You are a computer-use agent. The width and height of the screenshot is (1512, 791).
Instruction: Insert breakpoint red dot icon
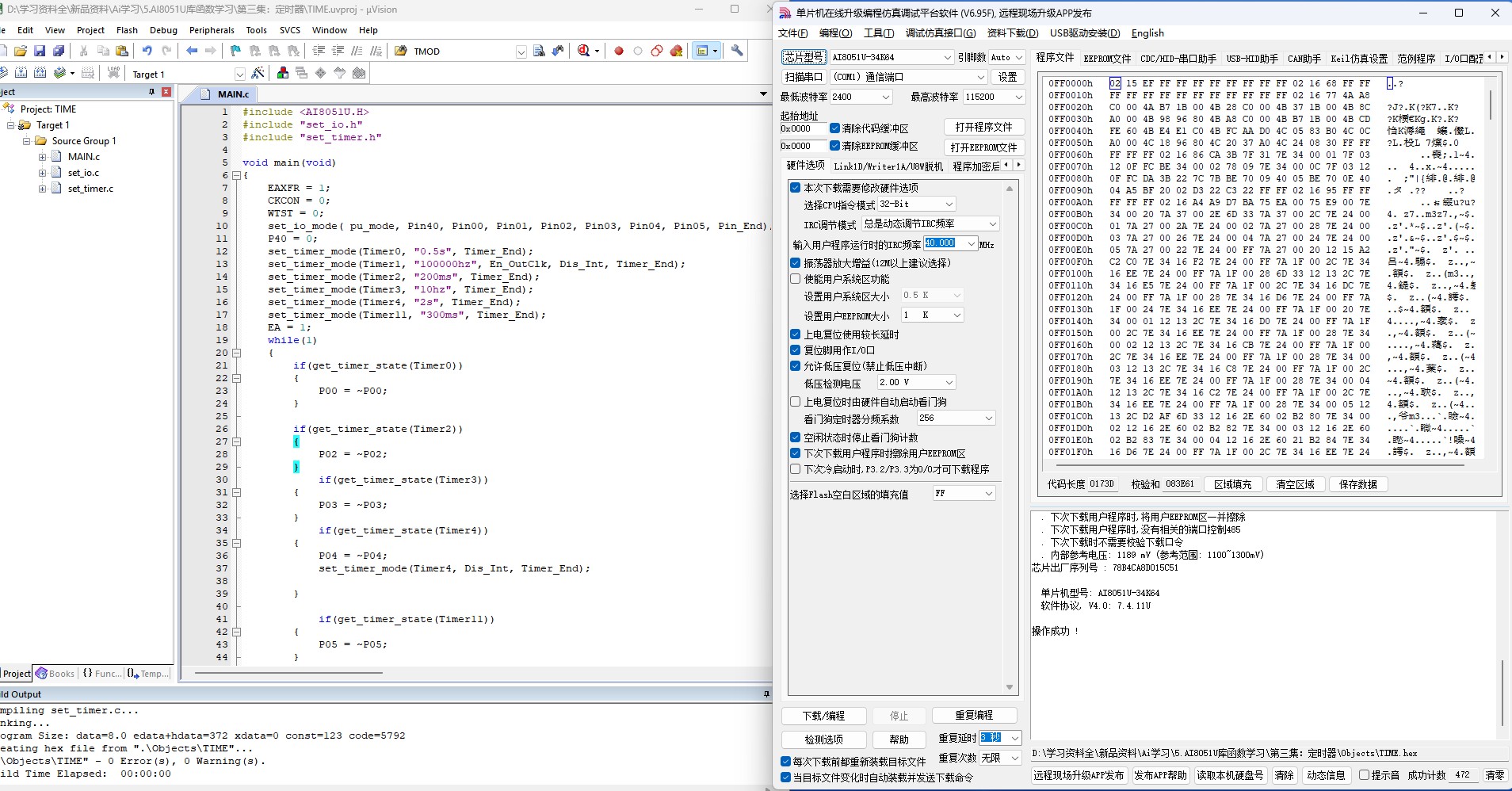coord(619,51)
